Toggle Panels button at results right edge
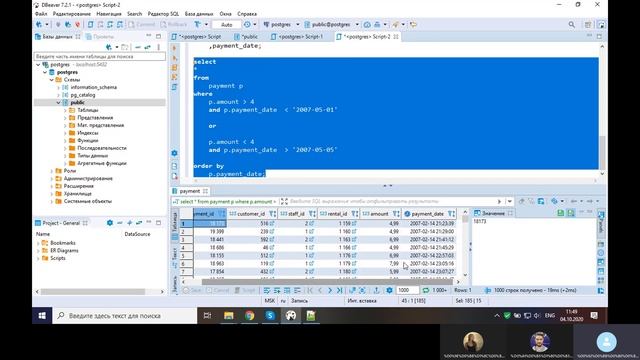This screenshot has width=640, height=360. [601, 222]
